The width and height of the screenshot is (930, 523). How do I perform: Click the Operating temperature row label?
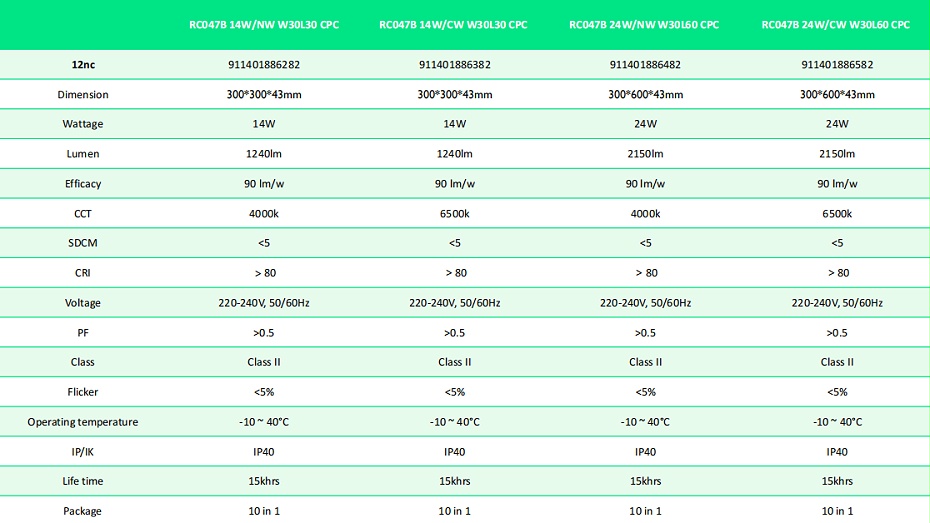[83, 422]
